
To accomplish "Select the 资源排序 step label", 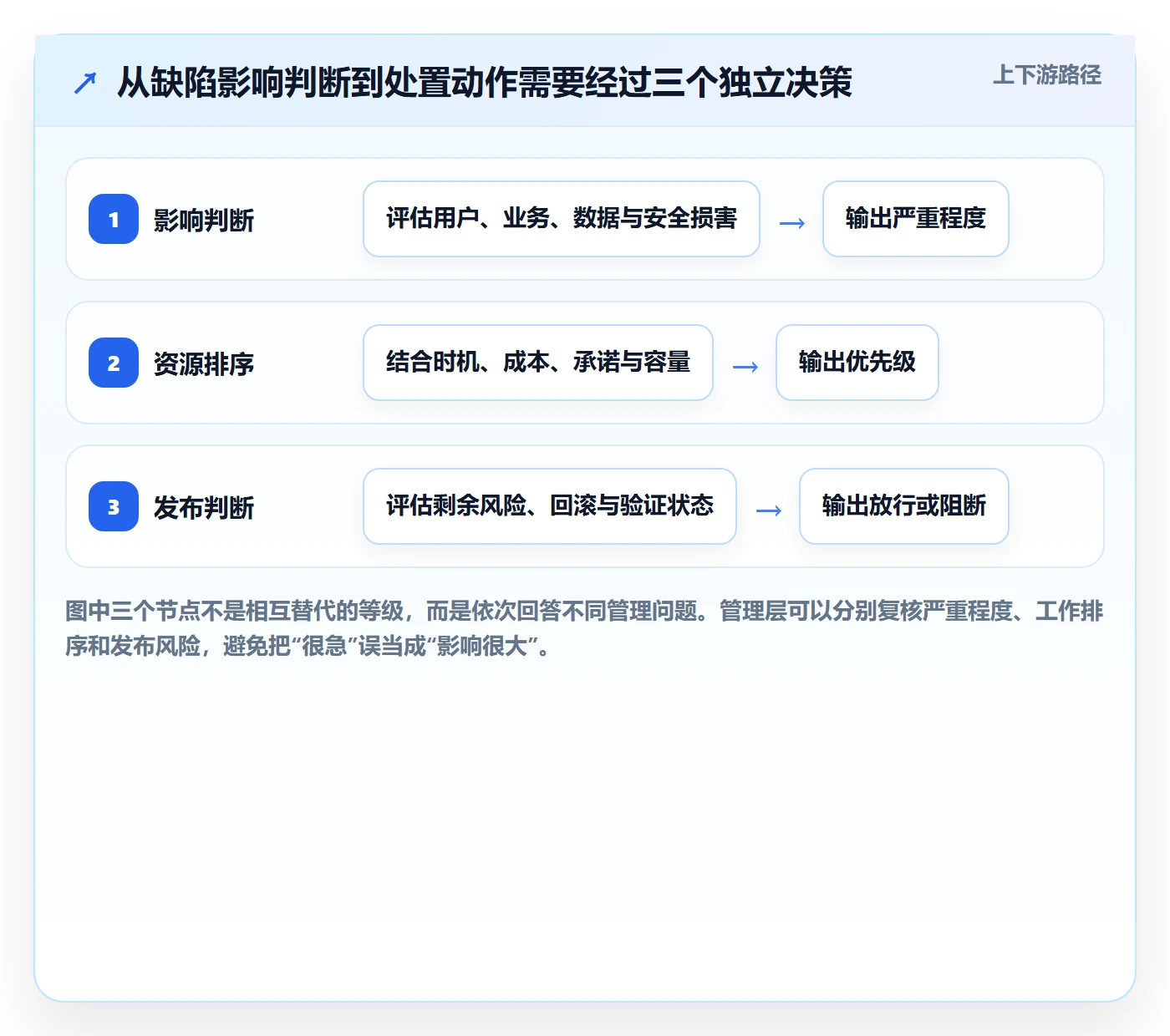I will click(204, 363).
